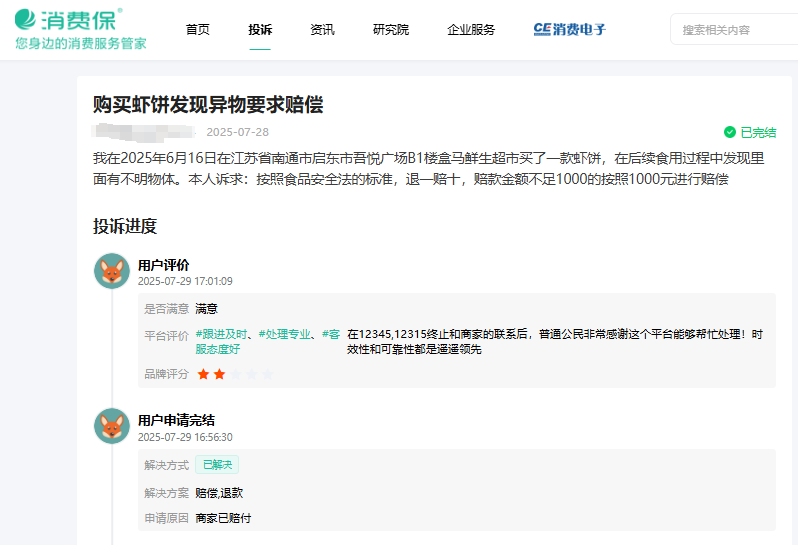The width and height of the screenshot is (798, 545).
Task: Open the 企业服务 navigation item
Action: (x=471, y=30)
